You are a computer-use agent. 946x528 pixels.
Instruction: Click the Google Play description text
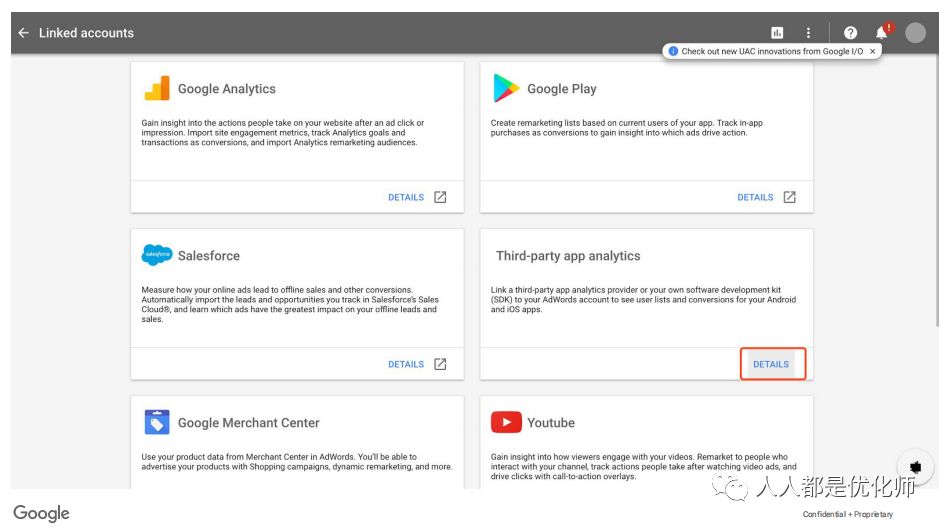(627, 127)
